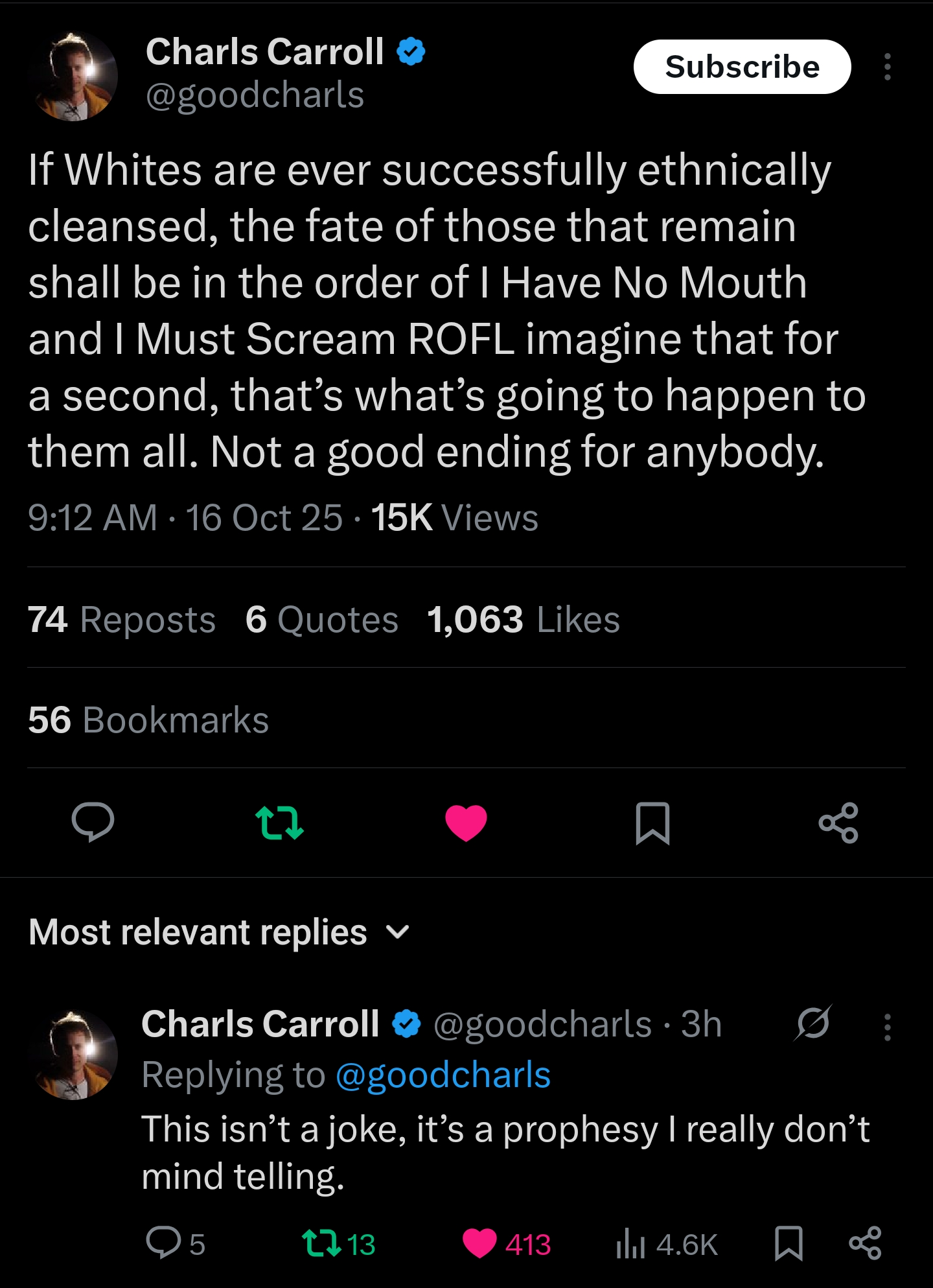The width and height of the screenshot is (933, 1288).
Task: Tap the heart on reply with 413 likes
Action: click(x=507, y=1244)
